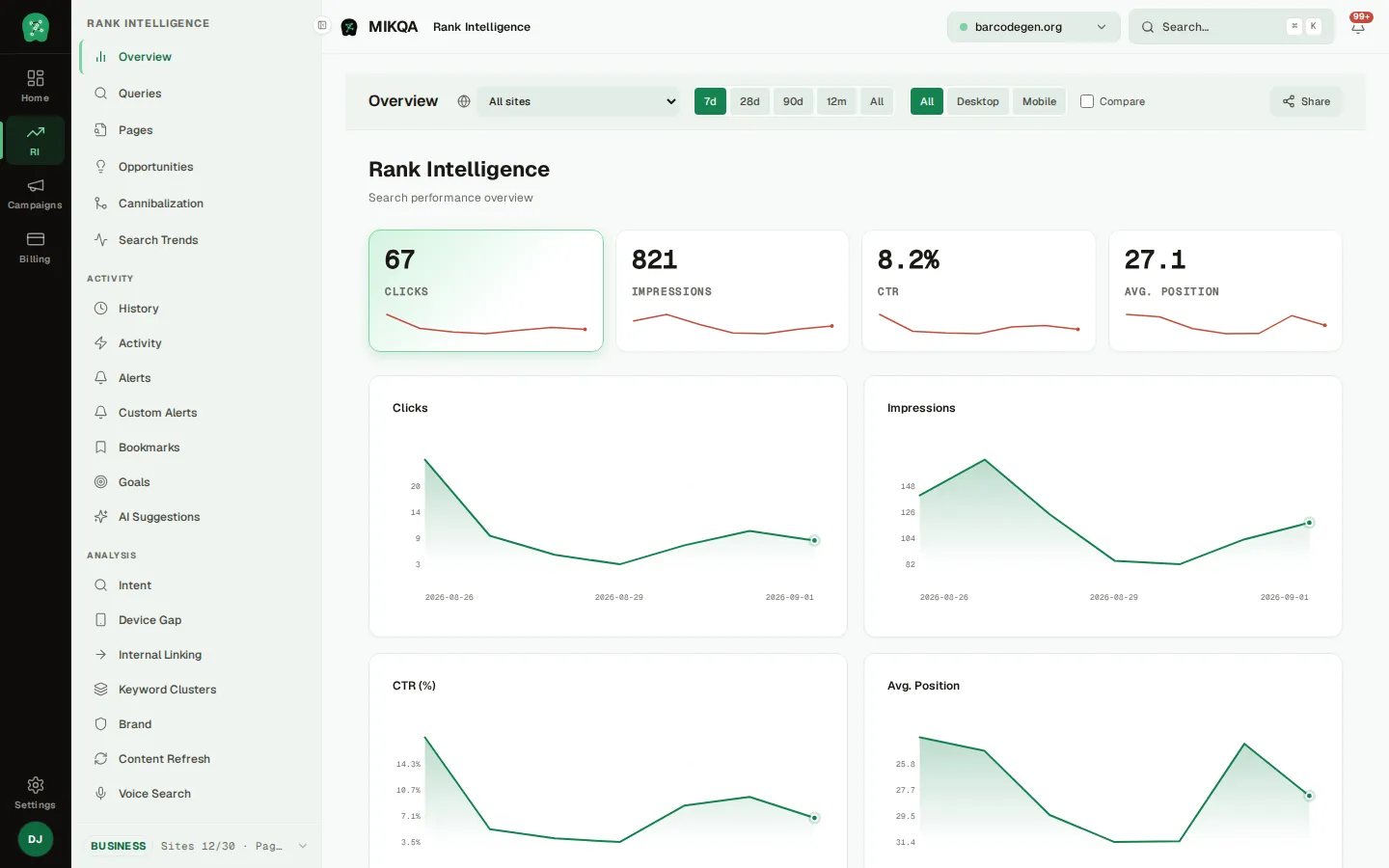Enable the Compare checkbox
The width and height of the screenshot is (1389, 868).
pyautogui.click(x=1087, y=101)
